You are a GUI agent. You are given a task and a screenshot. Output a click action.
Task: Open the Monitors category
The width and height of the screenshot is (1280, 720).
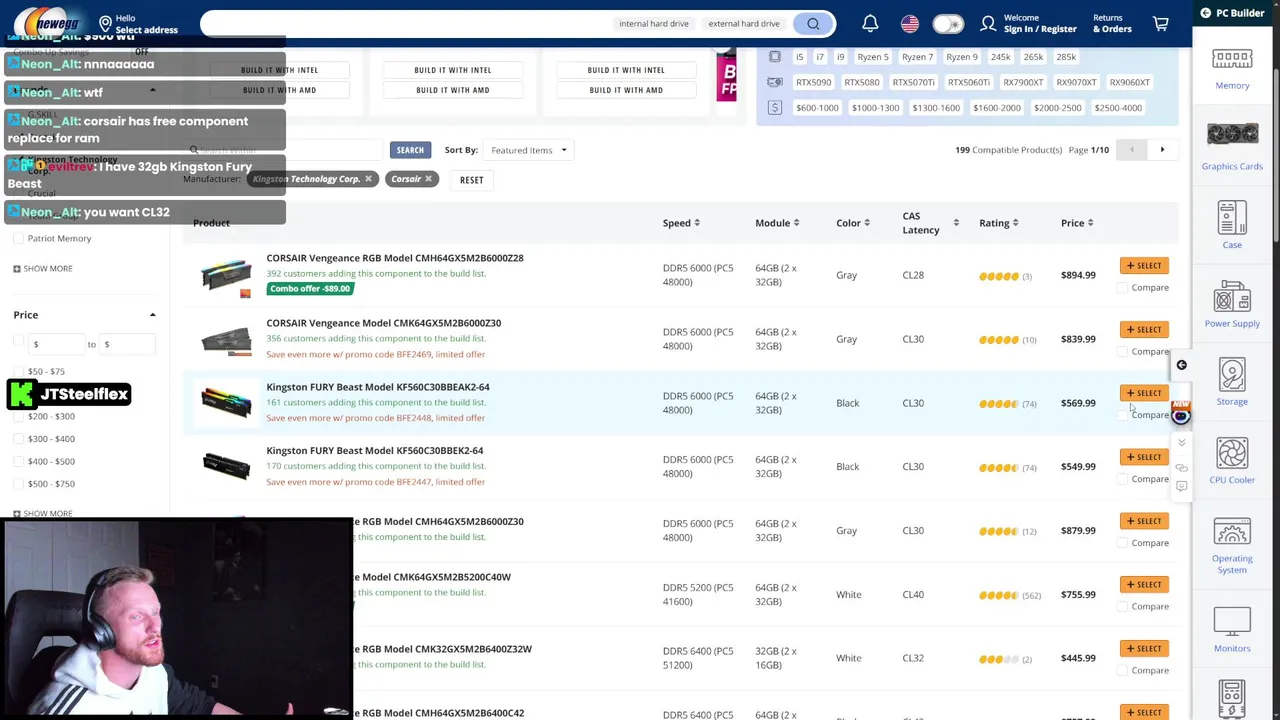coord(1232,629)
